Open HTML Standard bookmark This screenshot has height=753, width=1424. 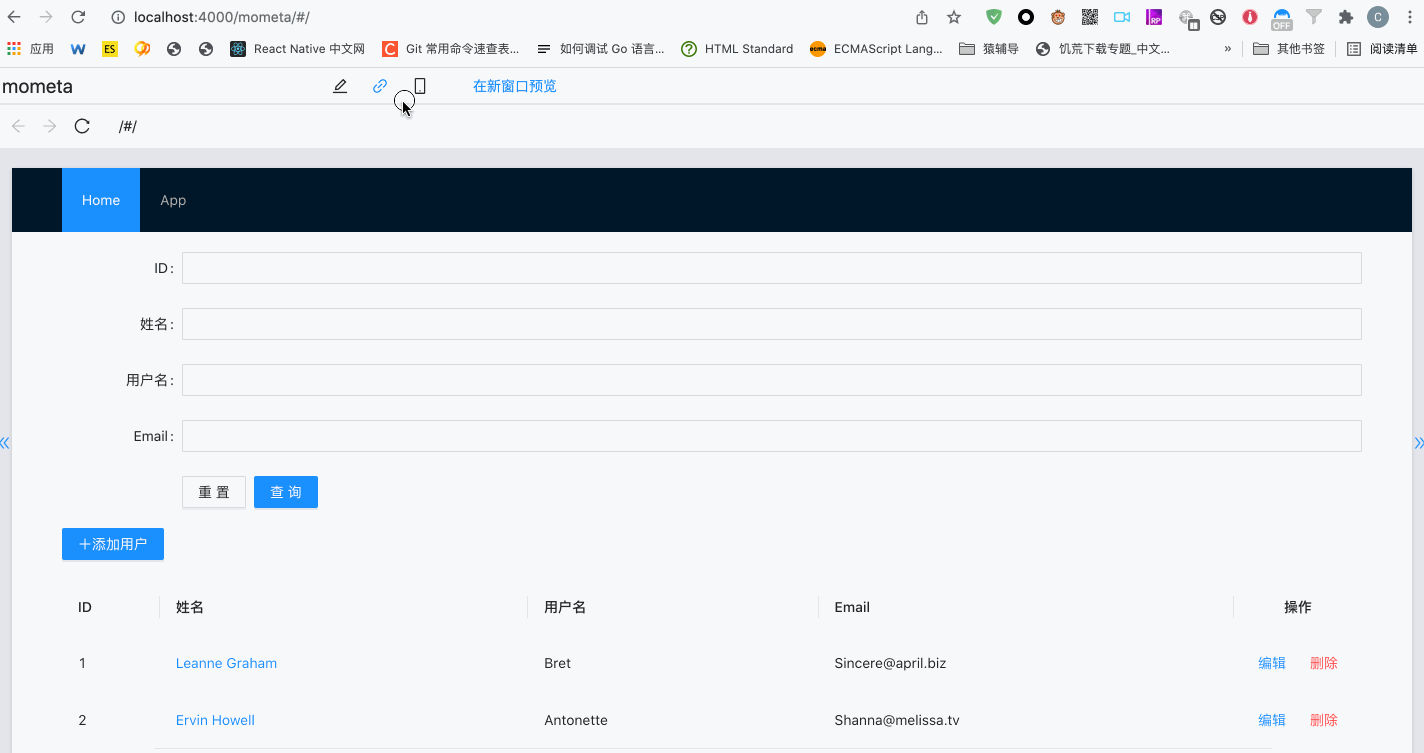click(x=738, y=48)
